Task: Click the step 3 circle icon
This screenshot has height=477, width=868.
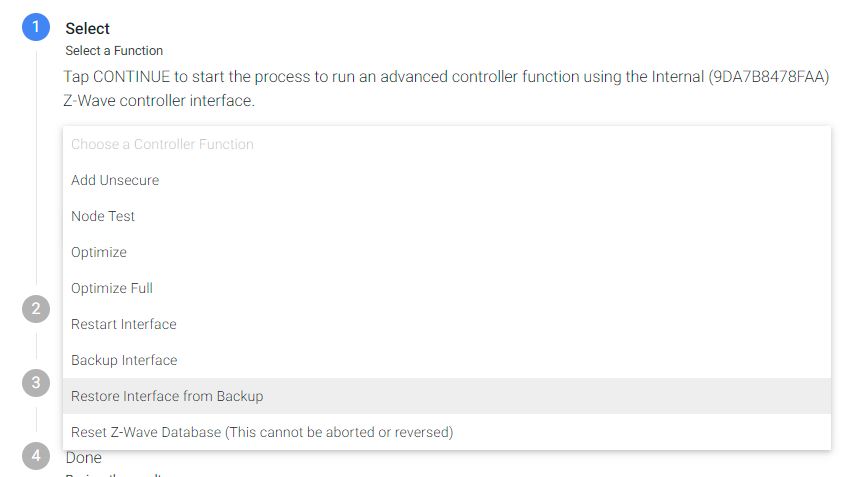Action: point(36,382)
